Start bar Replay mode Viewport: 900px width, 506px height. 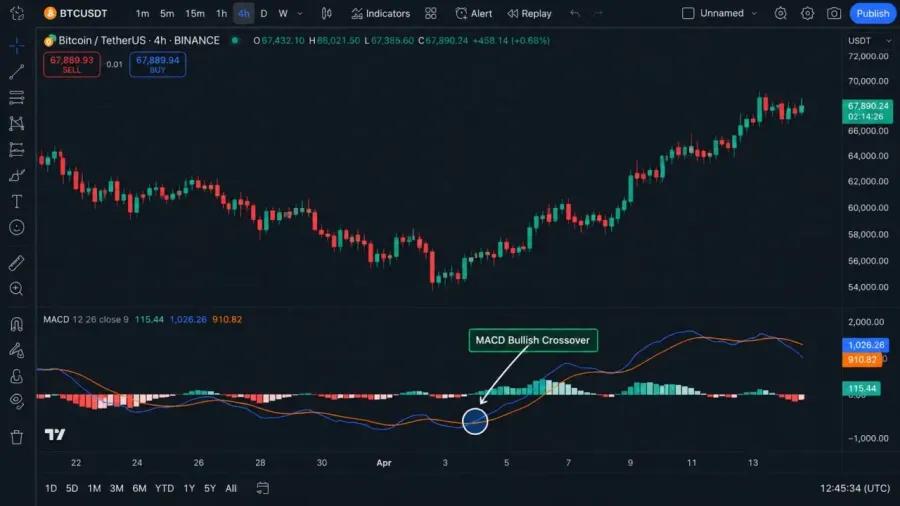[529, 13]
